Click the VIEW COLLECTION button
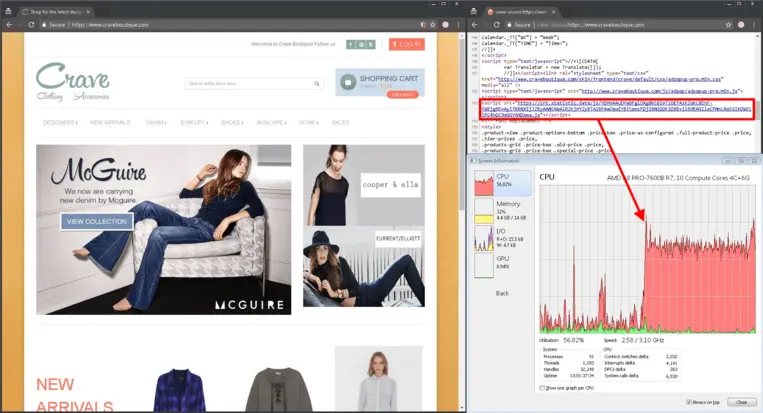 tap(97, 221)
